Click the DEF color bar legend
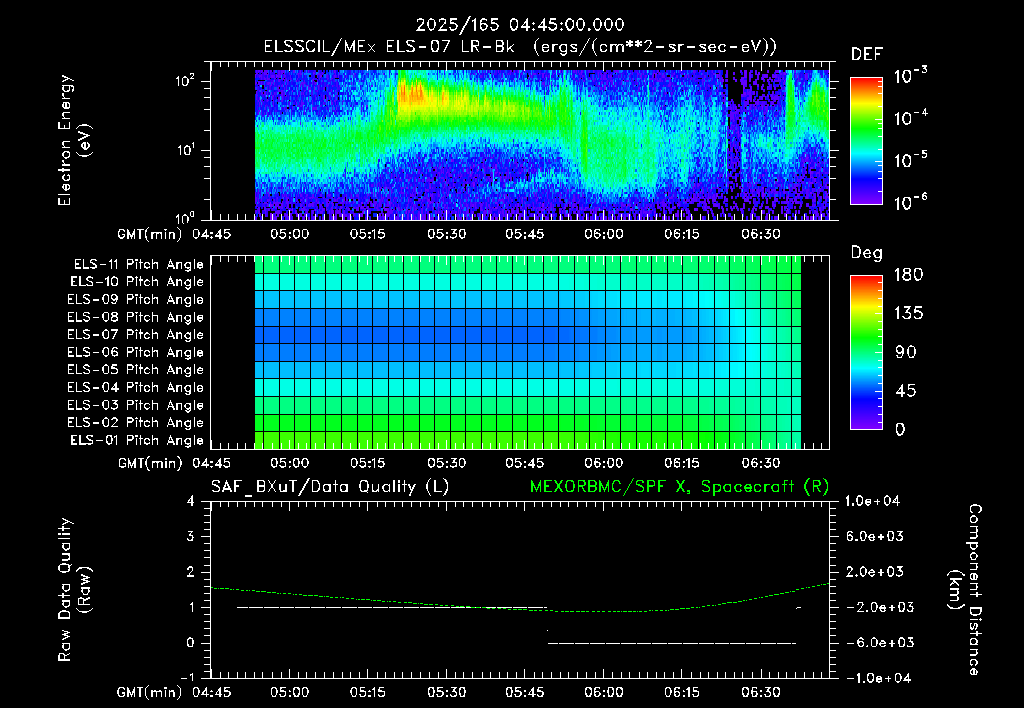1024x708 pixels. (867, 141)
